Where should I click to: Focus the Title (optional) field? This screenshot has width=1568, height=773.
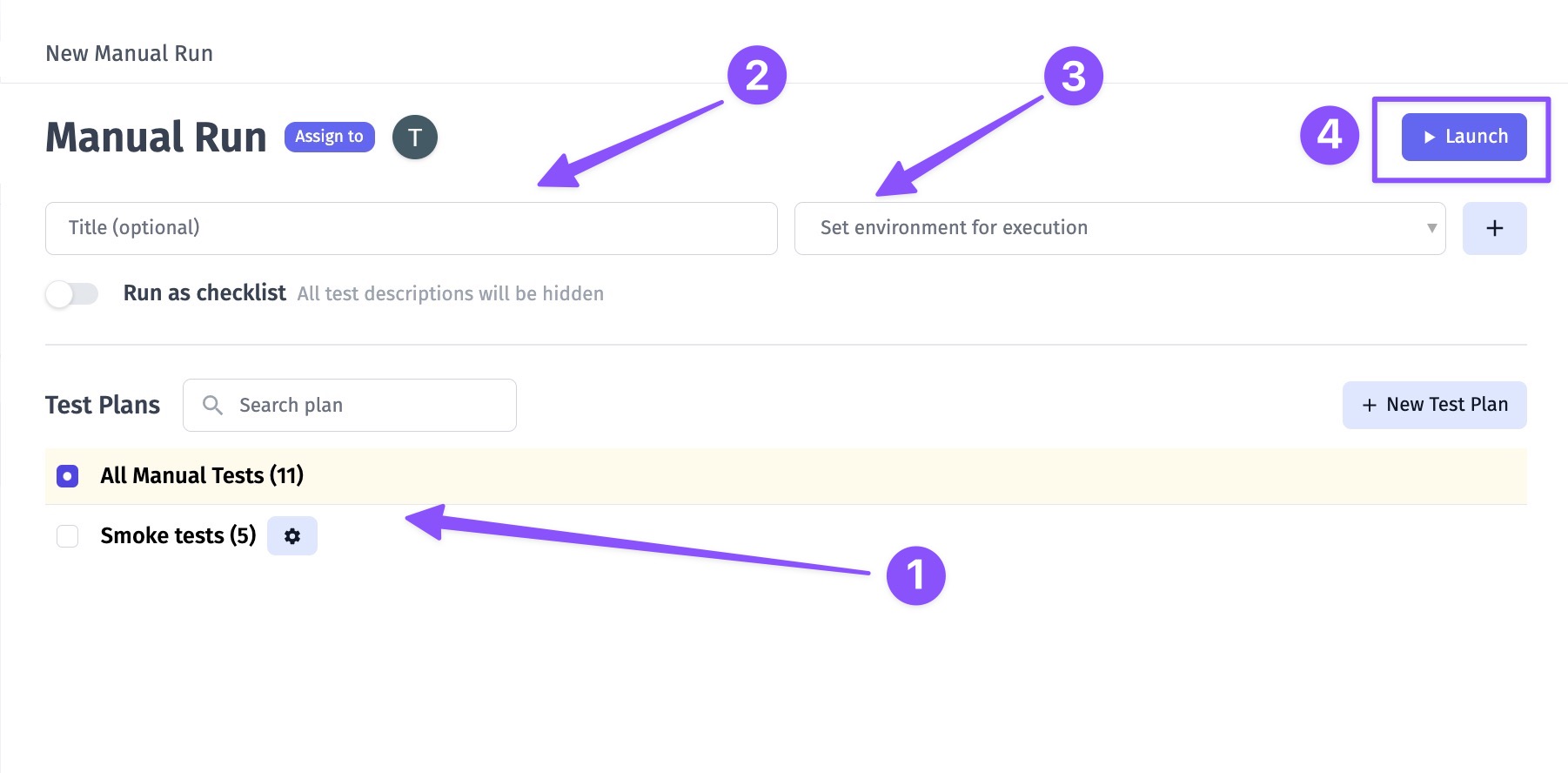pos(412,228)
